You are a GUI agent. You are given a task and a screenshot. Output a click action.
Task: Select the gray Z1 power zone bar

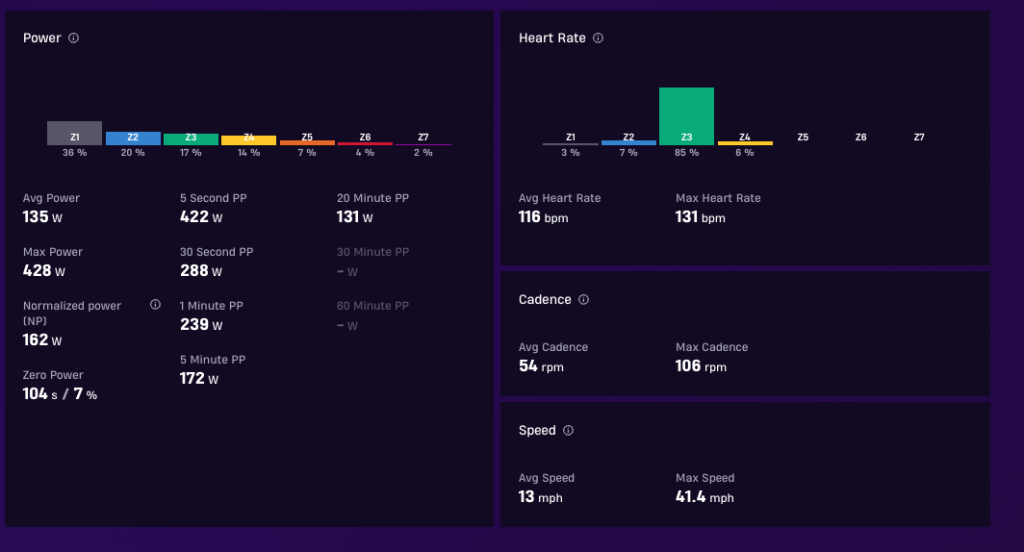[74, 133]
